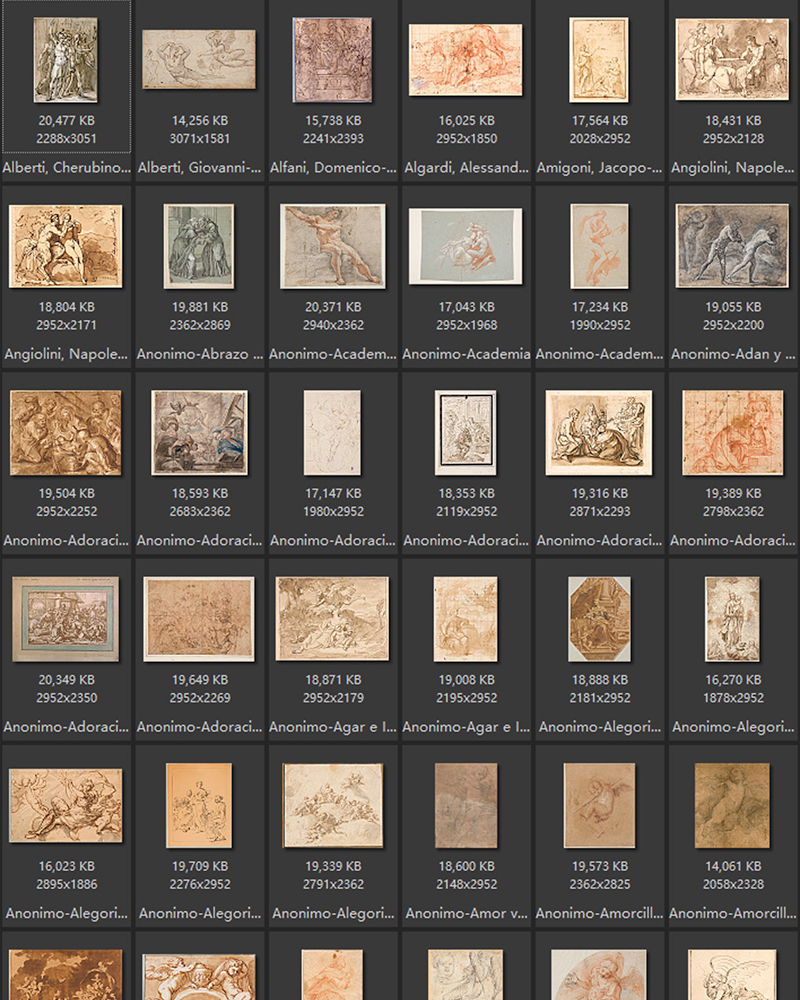Pick the Angiolini thumbnail sized 18,804 KB
The image size is (800, 1000).
point(66,246)
